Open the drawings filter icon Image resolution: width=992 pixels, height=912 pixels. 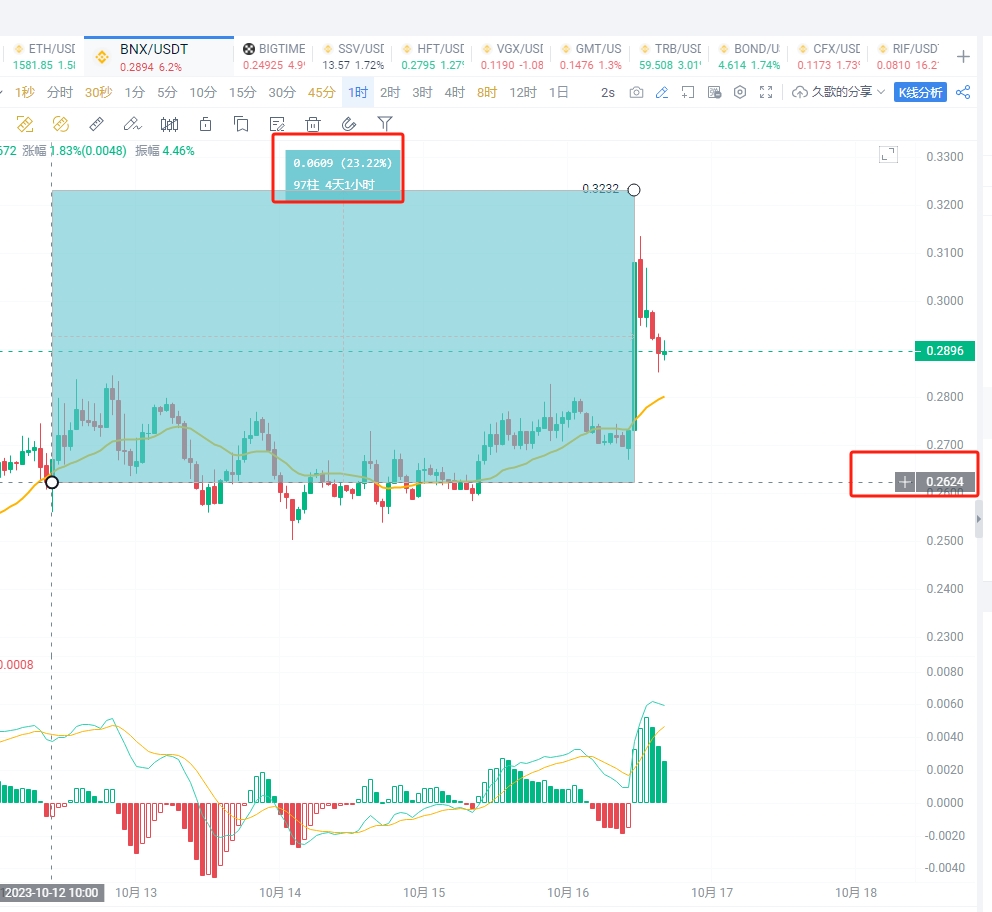(x=385, y=123)
